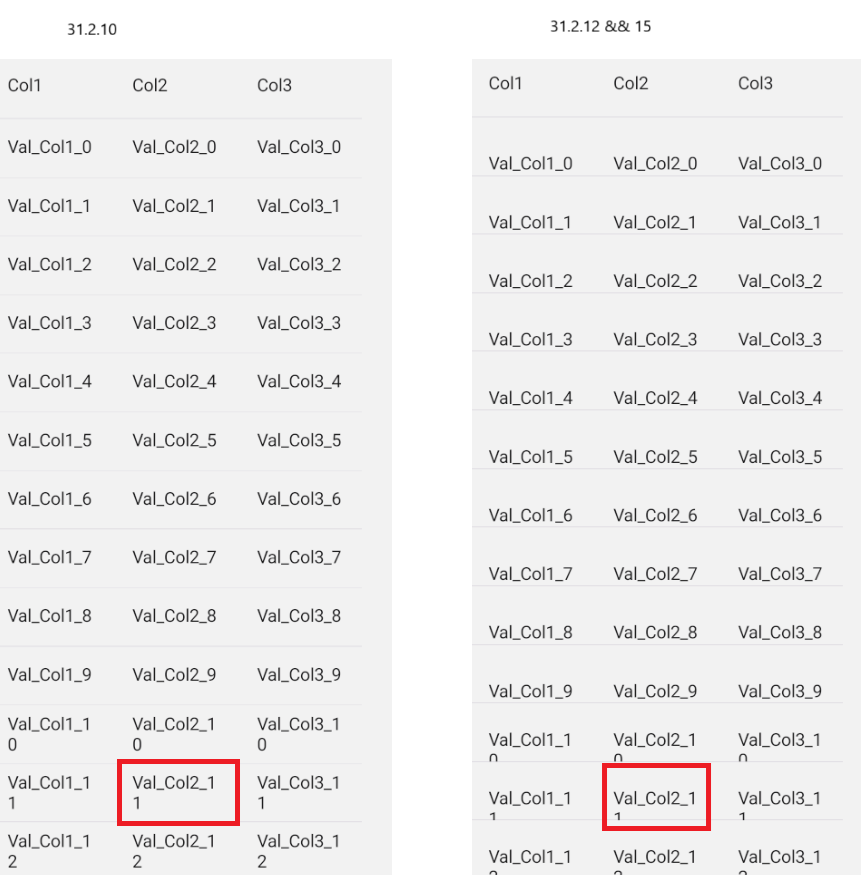Image resolution: width=861 pixels, height=875 pixels.
Task: Select Val_Col3_12 in the 31.2.10 grid
Action: point(299,850)
